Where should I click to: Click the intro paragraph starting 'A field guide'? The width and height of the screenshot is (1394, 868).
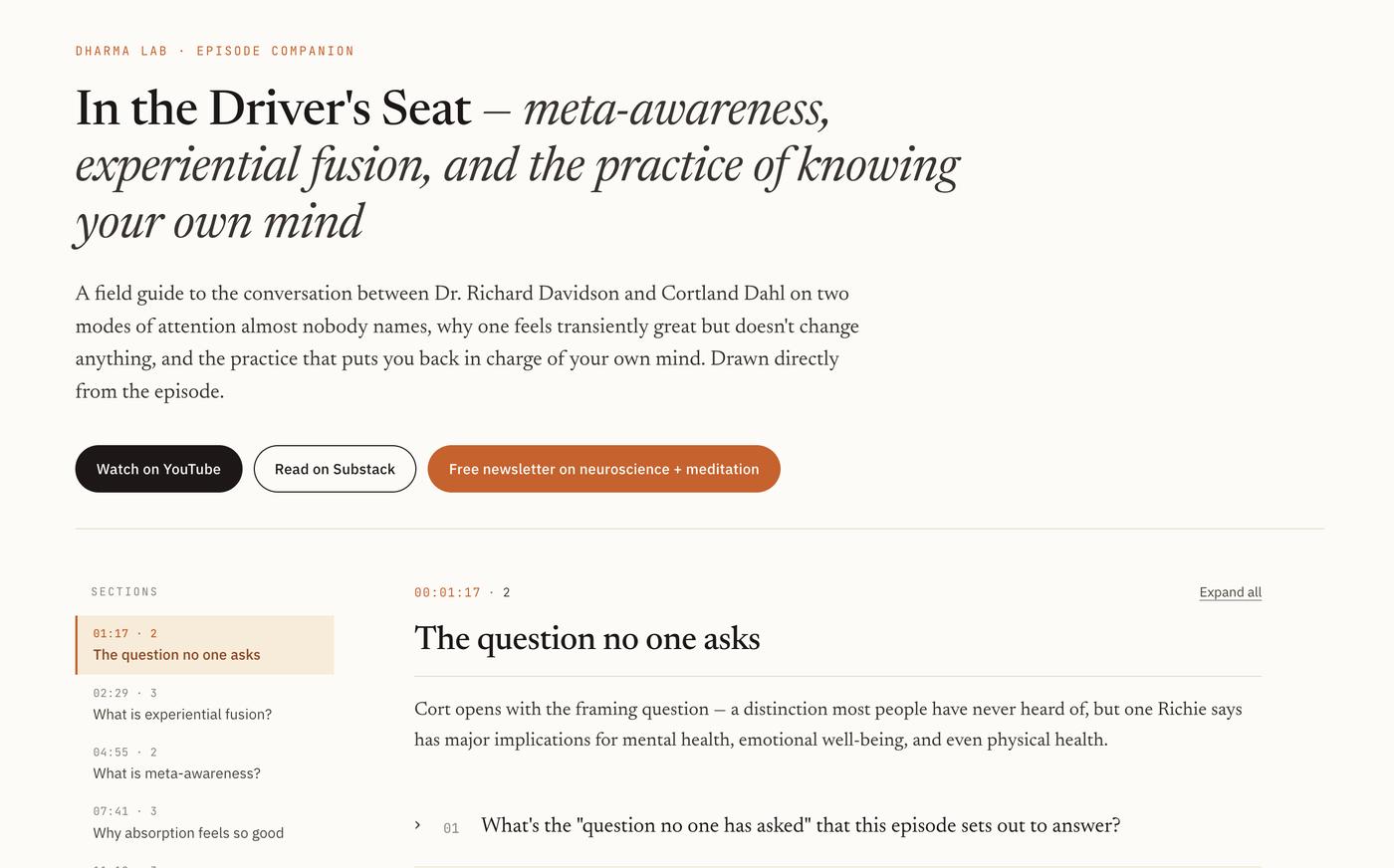pos(467,342)
